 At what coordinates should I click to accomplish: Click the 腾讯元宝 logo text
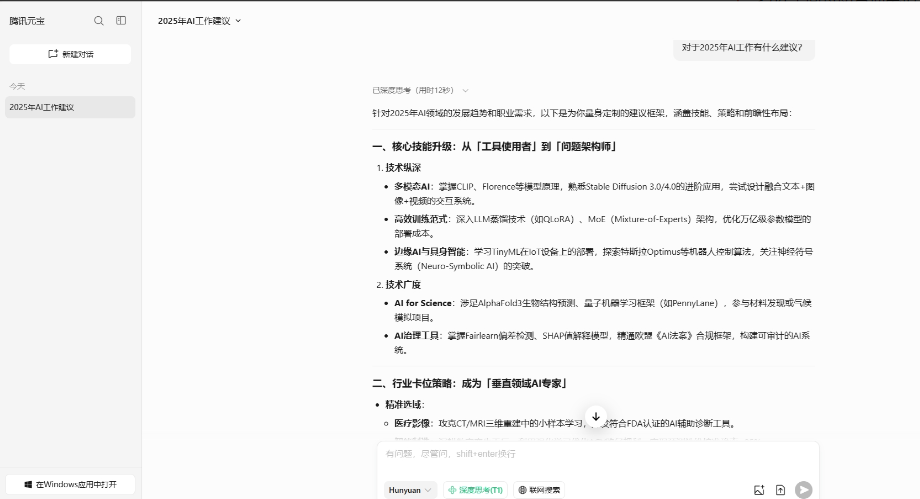(27, 21)
